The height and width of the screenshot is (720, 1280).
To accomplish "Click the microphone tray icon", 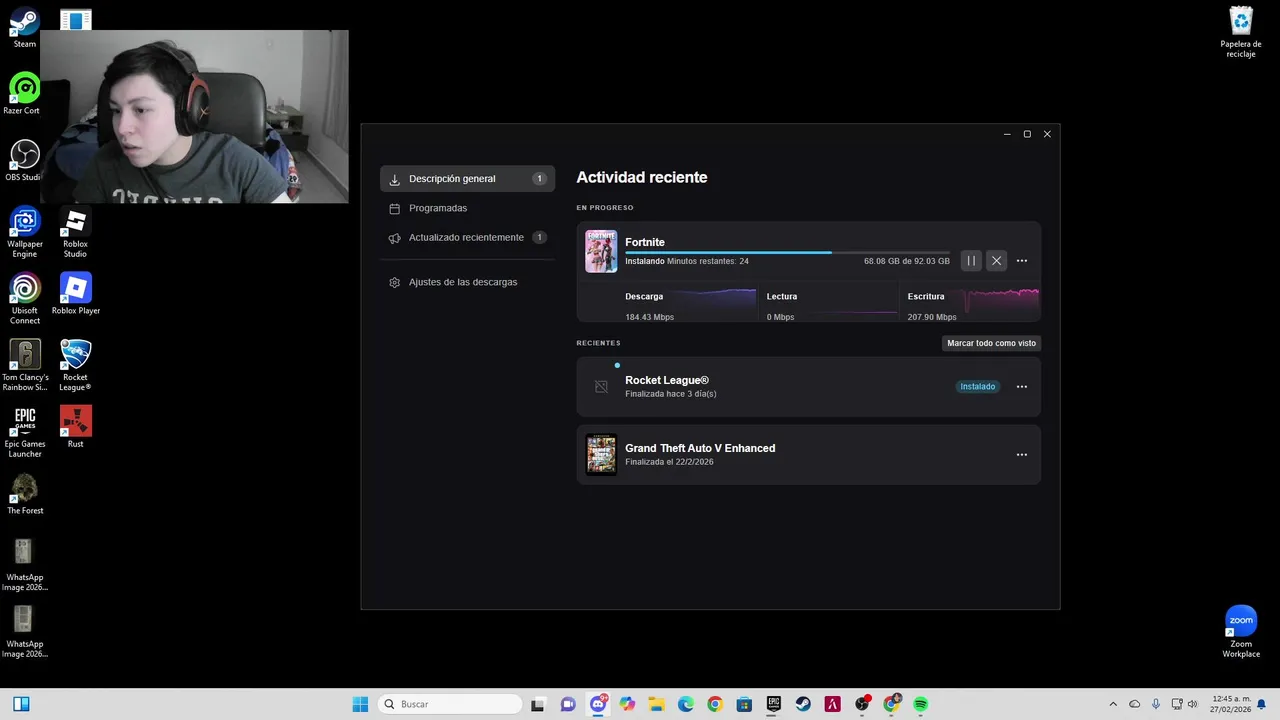I will [1156, 704].
